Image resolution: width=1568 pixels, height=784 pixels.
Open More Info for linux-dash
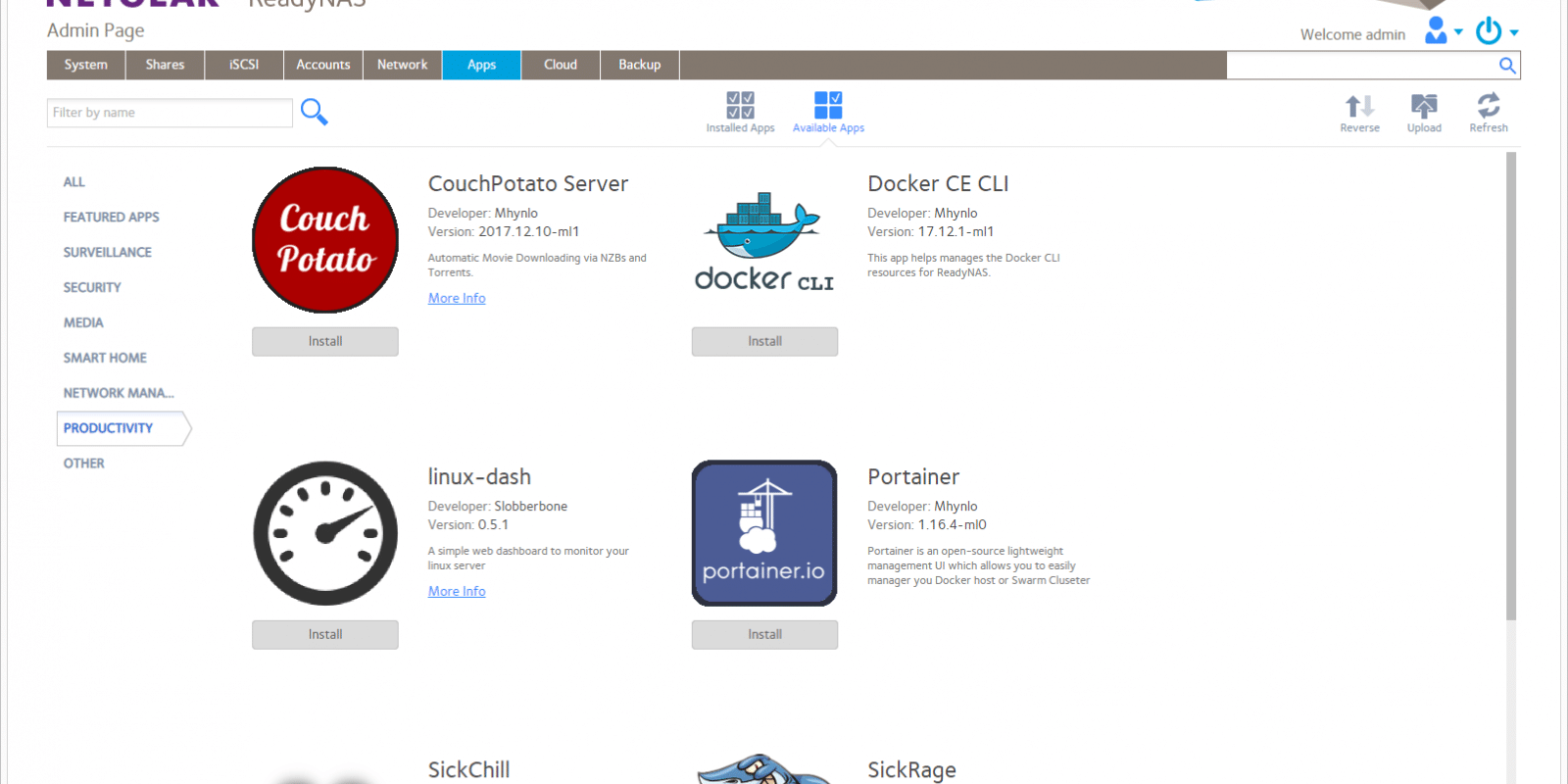pos(457,591)
